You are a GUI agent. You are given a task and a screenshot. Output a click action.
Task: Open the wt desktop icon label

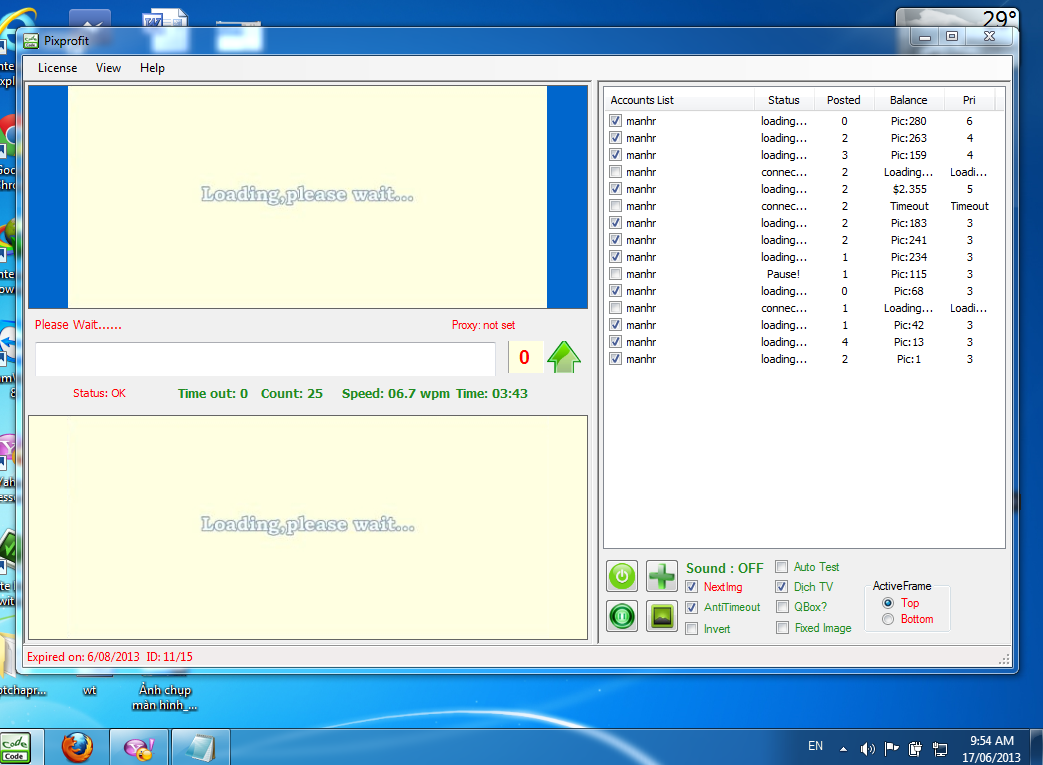90,690
